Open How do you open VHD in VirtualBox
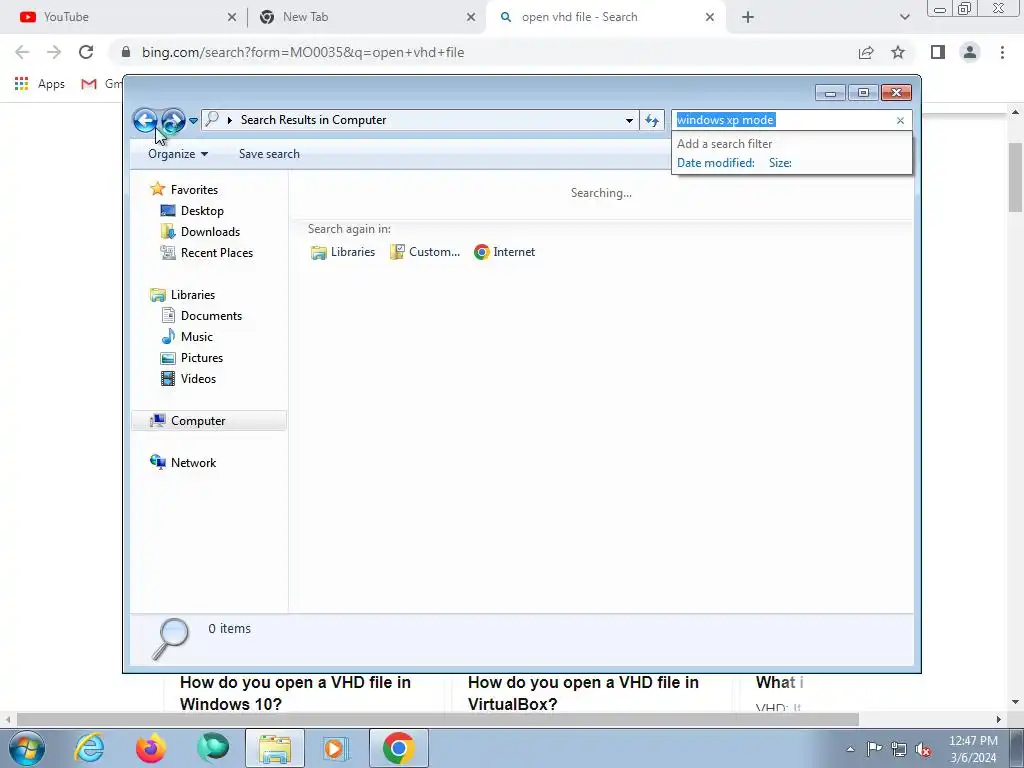 [x=583, y=693]
